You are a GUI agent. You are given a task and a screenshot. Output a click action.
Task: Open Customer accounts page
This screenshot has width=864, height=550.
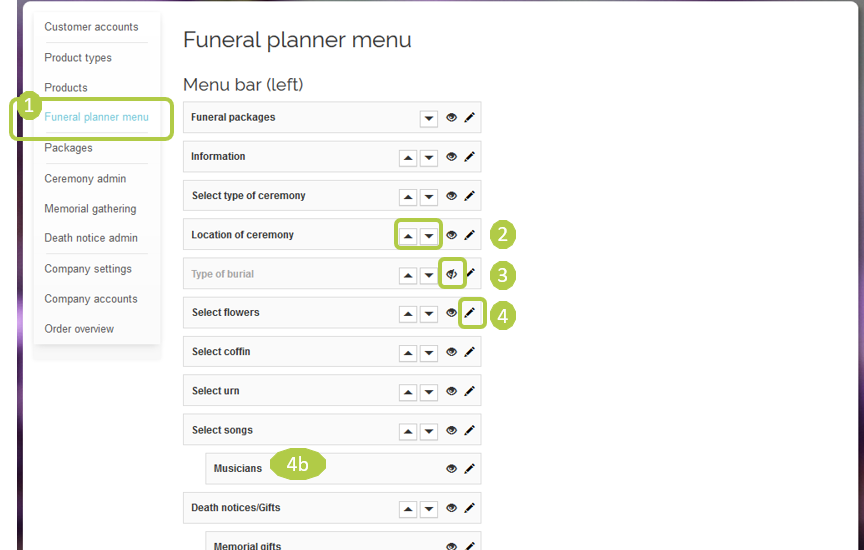[x=91, y=26]
